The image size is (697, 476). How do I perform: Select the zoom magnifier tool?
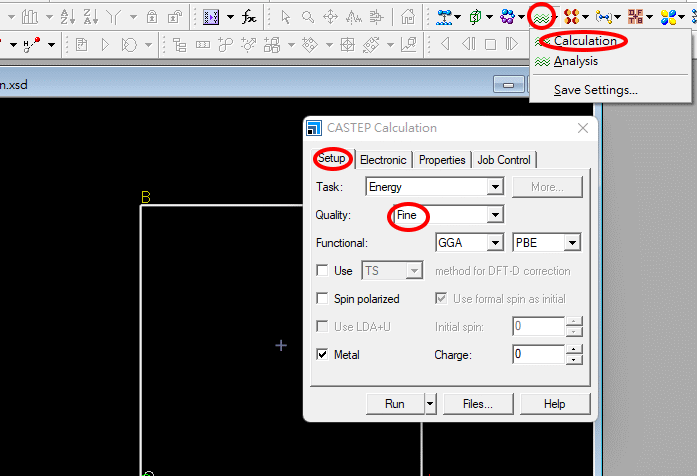pos(308,17)
